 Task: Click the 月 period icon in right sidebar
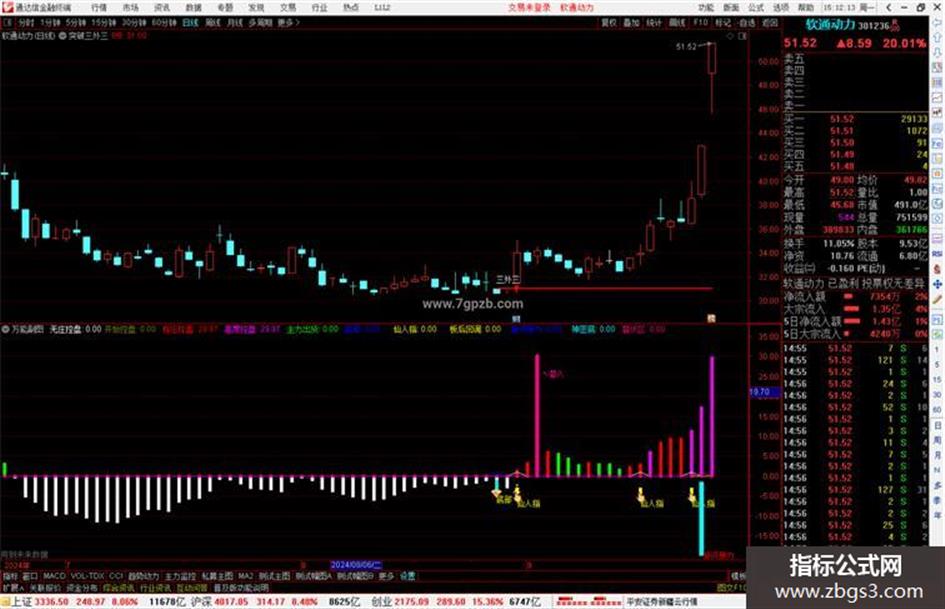coord(938,455)
